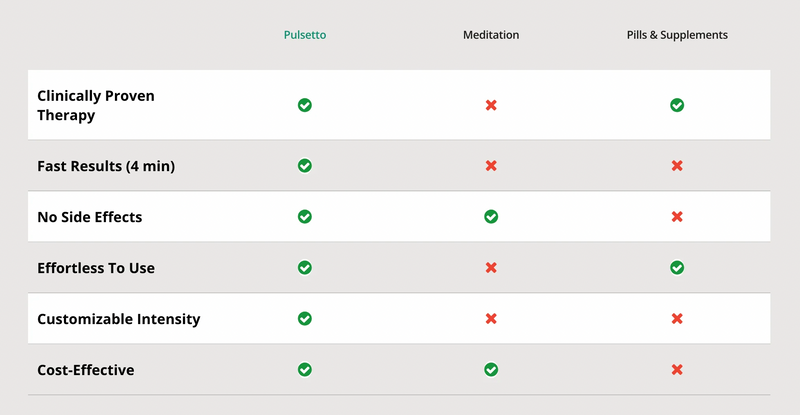Click Pills & Supplements checkmark for Effortless To Use
This screenshot has height=415, width=800.
click(x=677, y=268)
